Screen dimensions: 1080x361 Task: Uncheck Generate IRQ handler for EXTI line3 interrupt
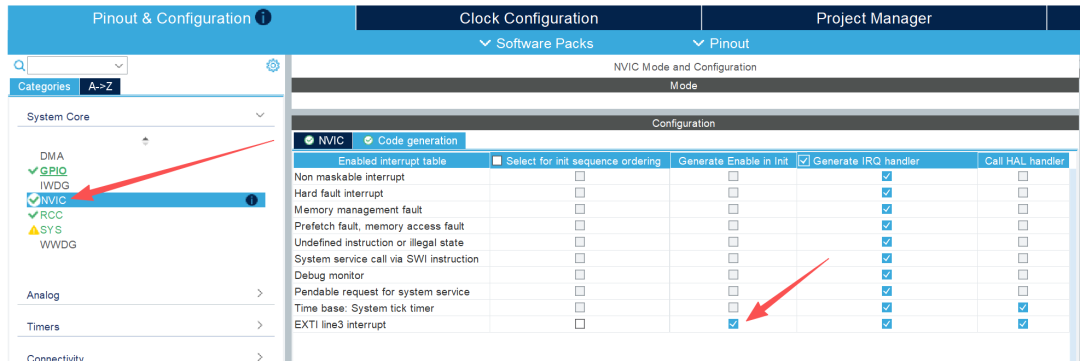[x=886, y=324]
